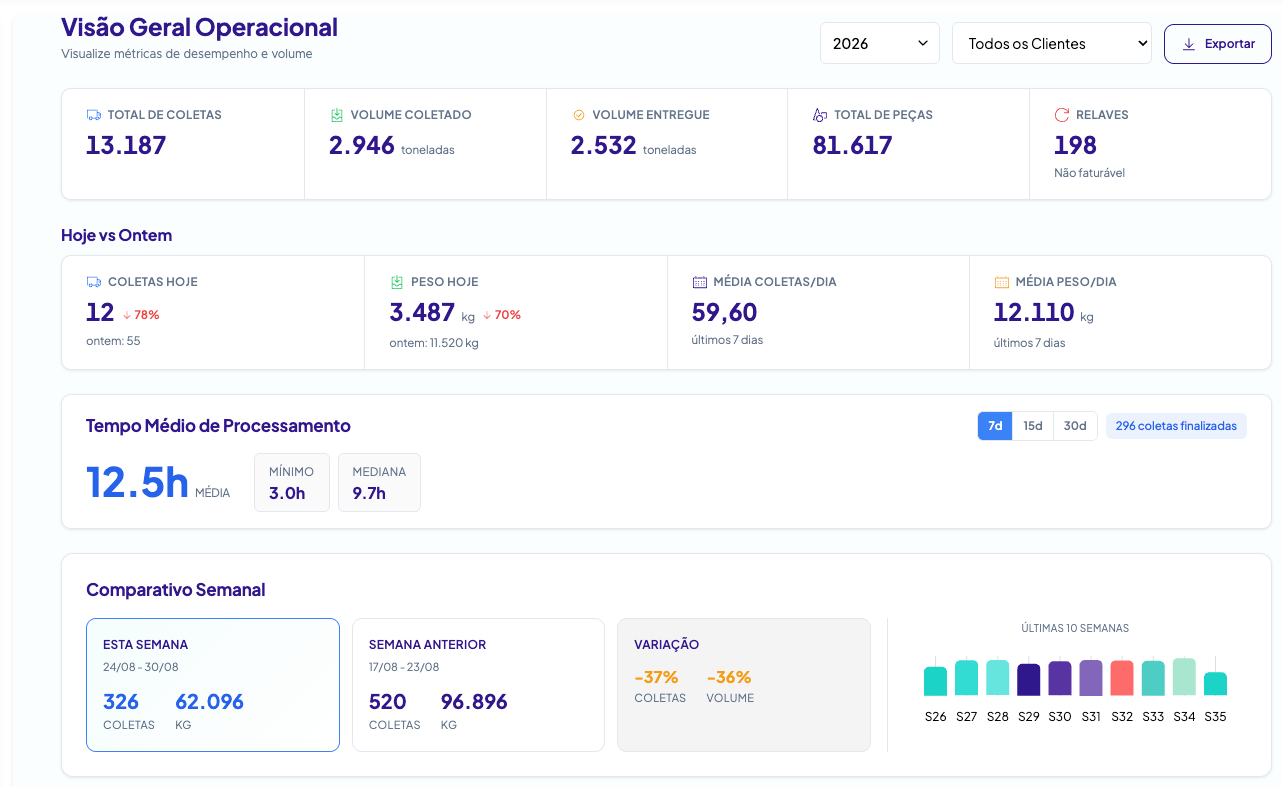Click the 12.5h average value
Screen dimensions: 1282x787
point(137,482)
